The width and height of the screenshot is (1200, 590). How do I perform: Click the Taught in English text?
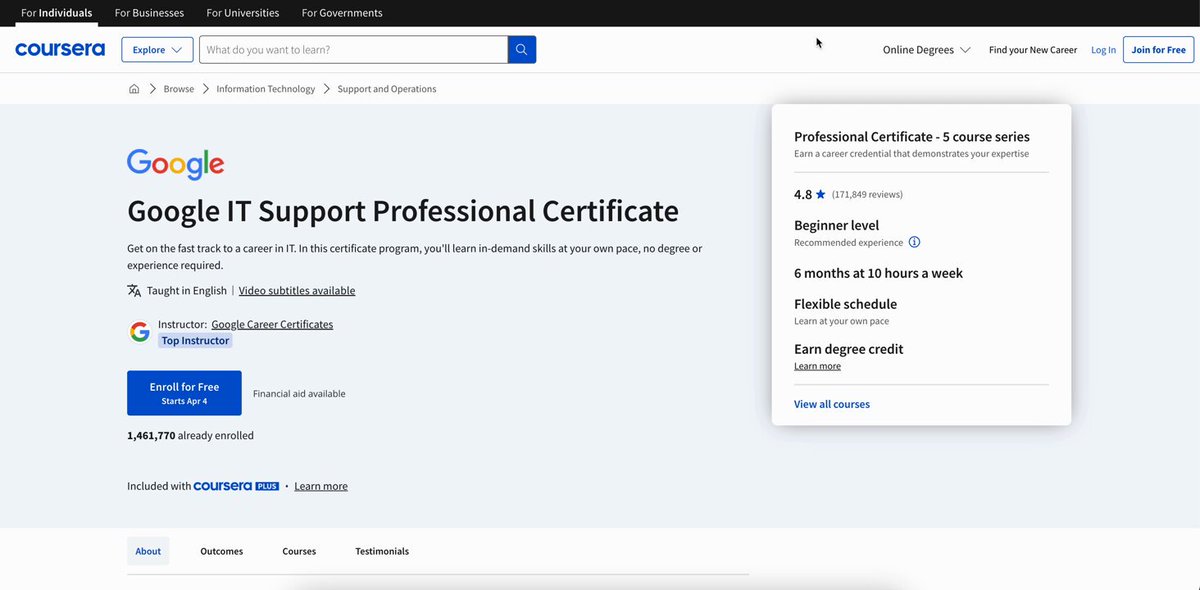coord(187,291)
